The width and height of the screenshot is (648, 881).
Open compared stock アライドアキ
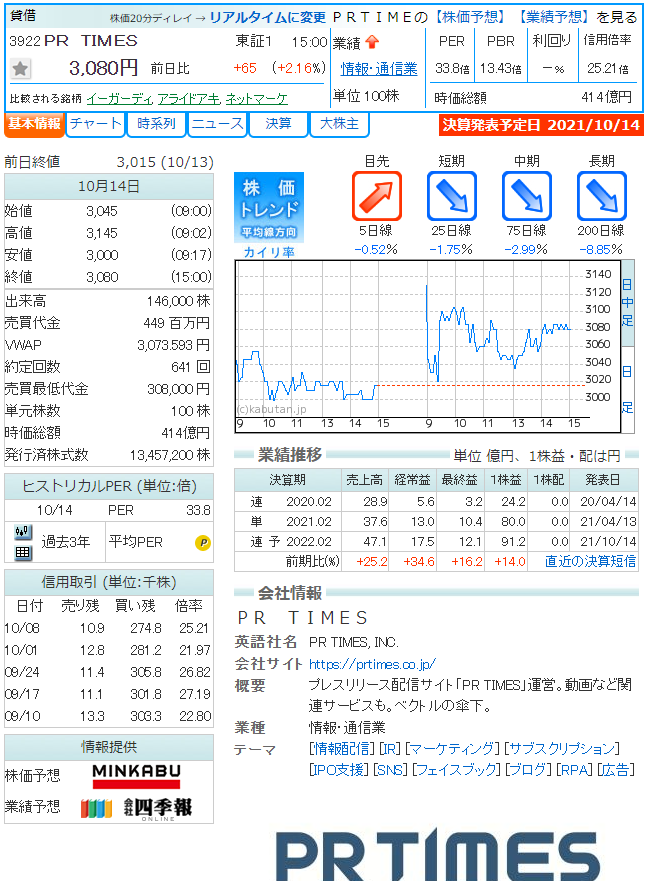189,99
